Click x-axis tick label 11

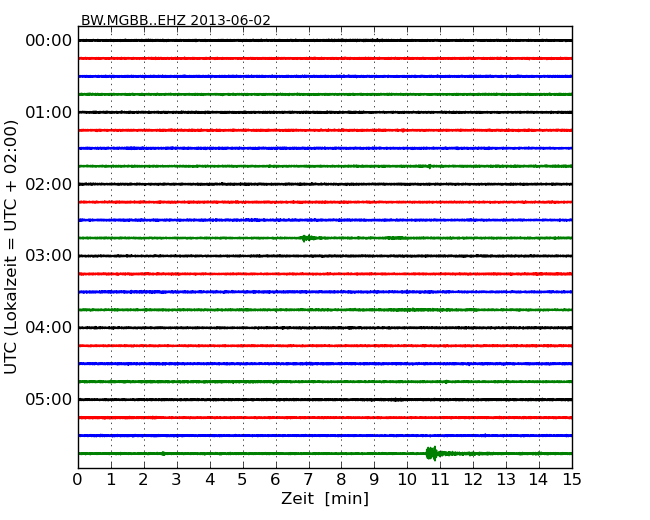click(x=440, y=480)
